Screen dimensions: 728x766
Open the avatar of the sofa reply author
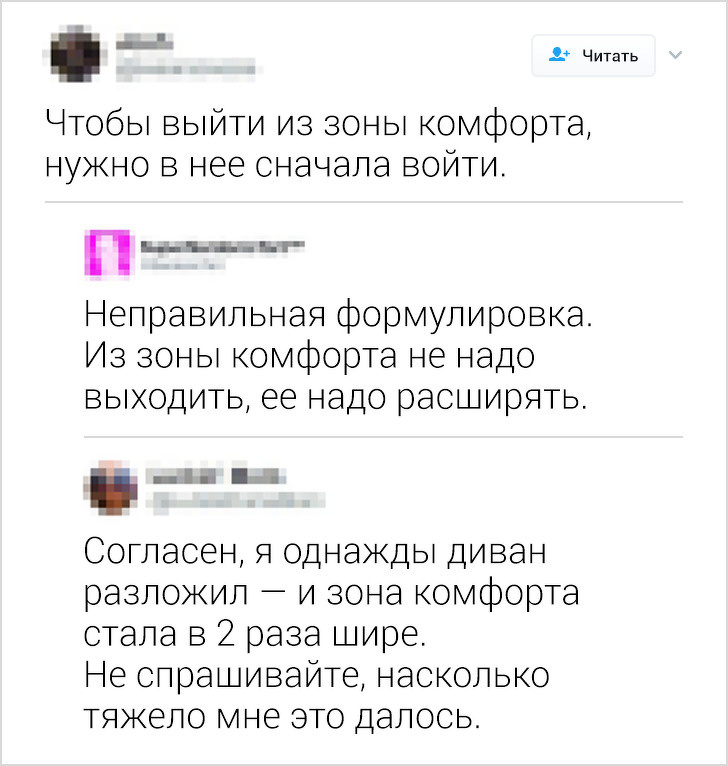click(x=108, y=486)
